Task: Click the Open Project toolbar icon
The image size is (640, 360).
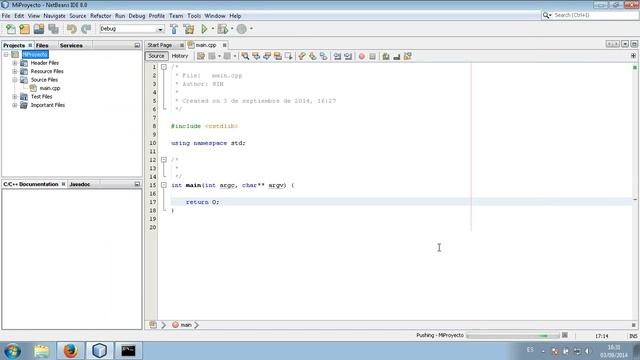Action: (39, 29)
